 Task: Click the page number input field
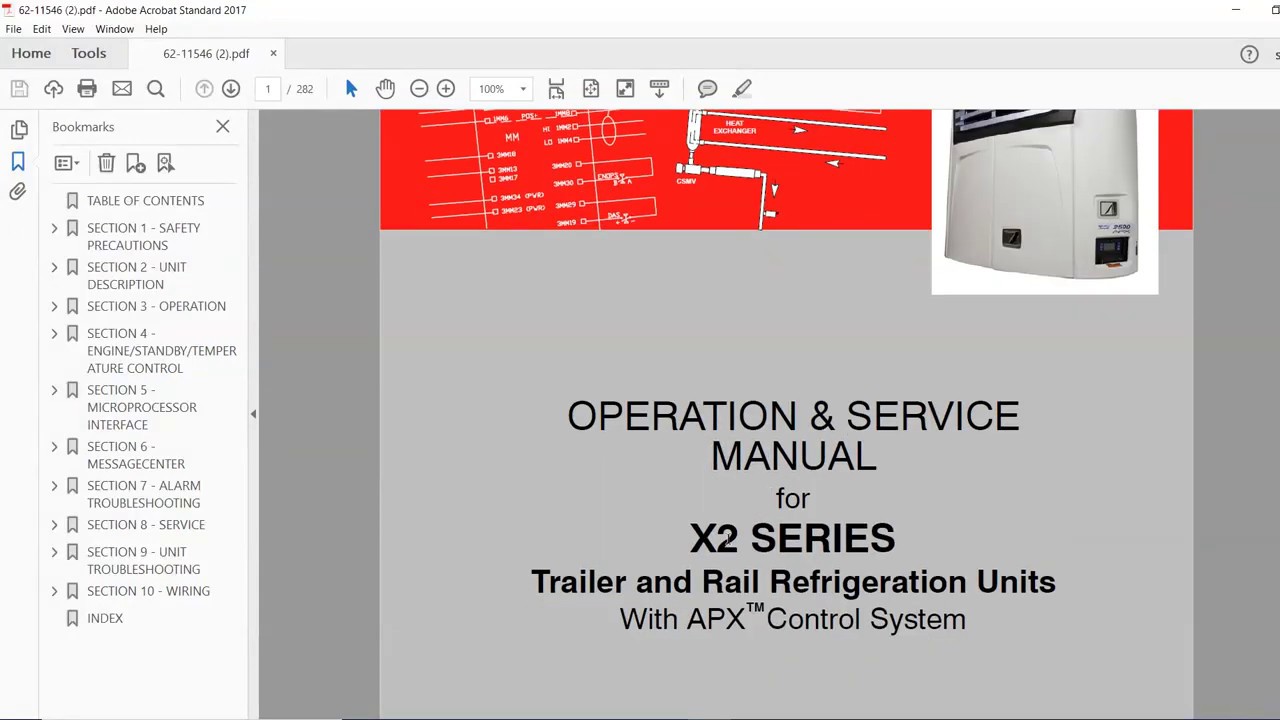268,89
